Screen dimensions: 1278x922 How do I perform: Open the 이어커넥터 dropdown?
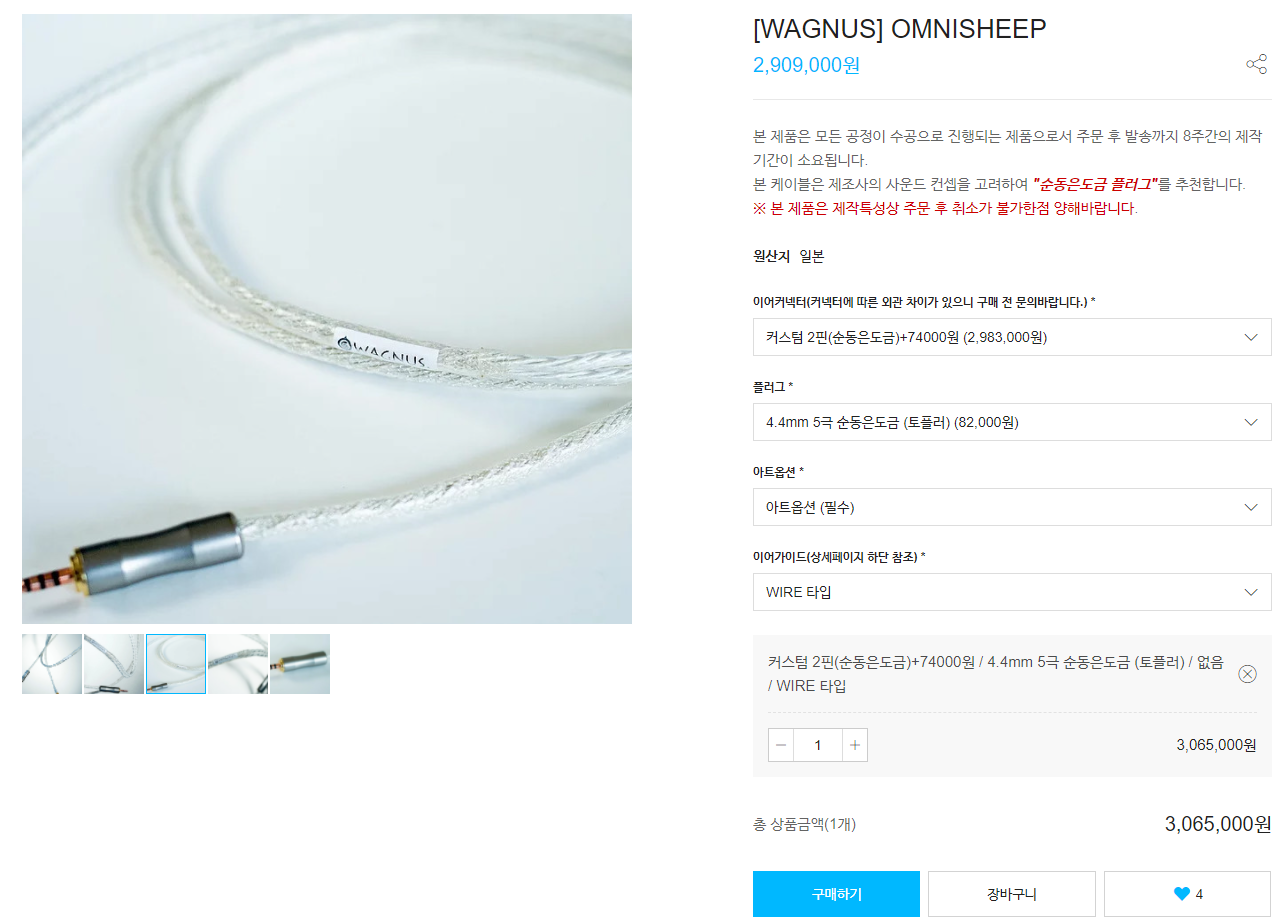click(x=1012, y=337)
